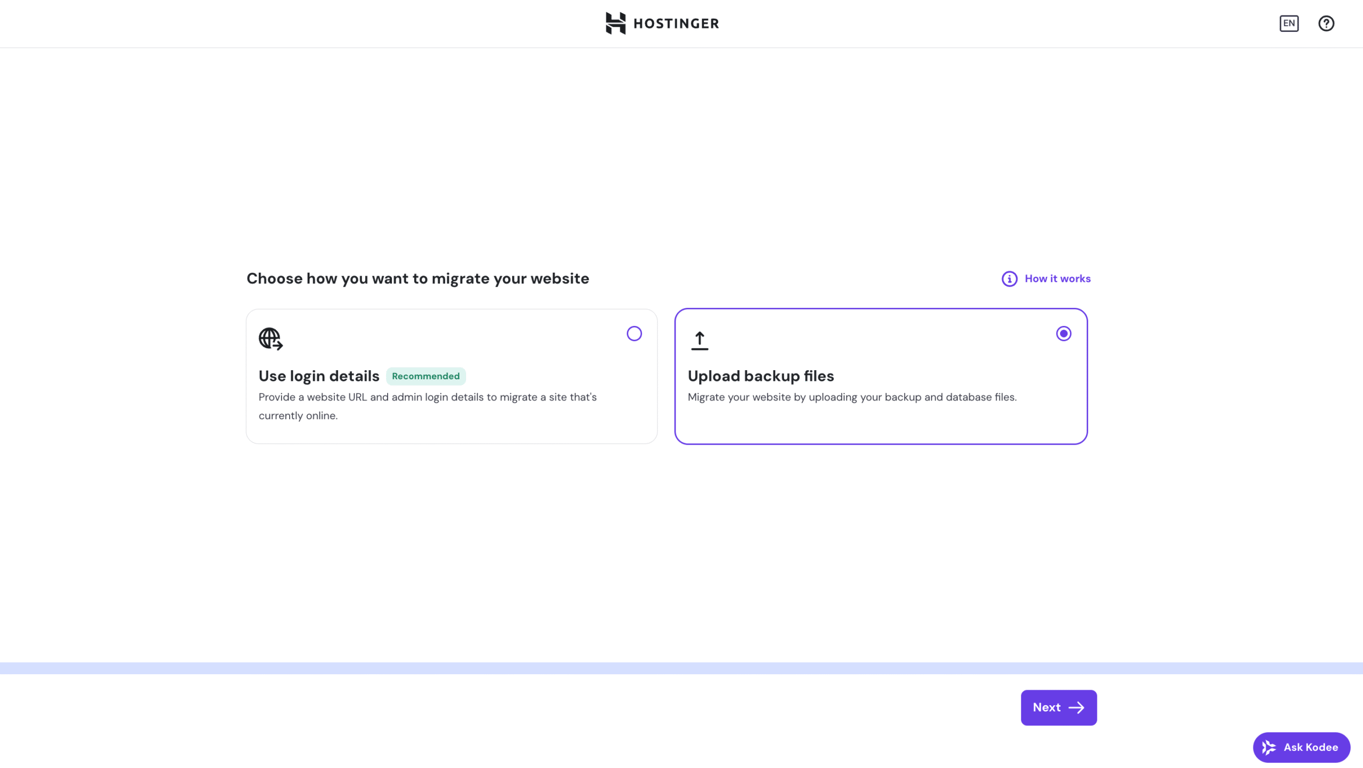Click the upload arrow icon

699,338
